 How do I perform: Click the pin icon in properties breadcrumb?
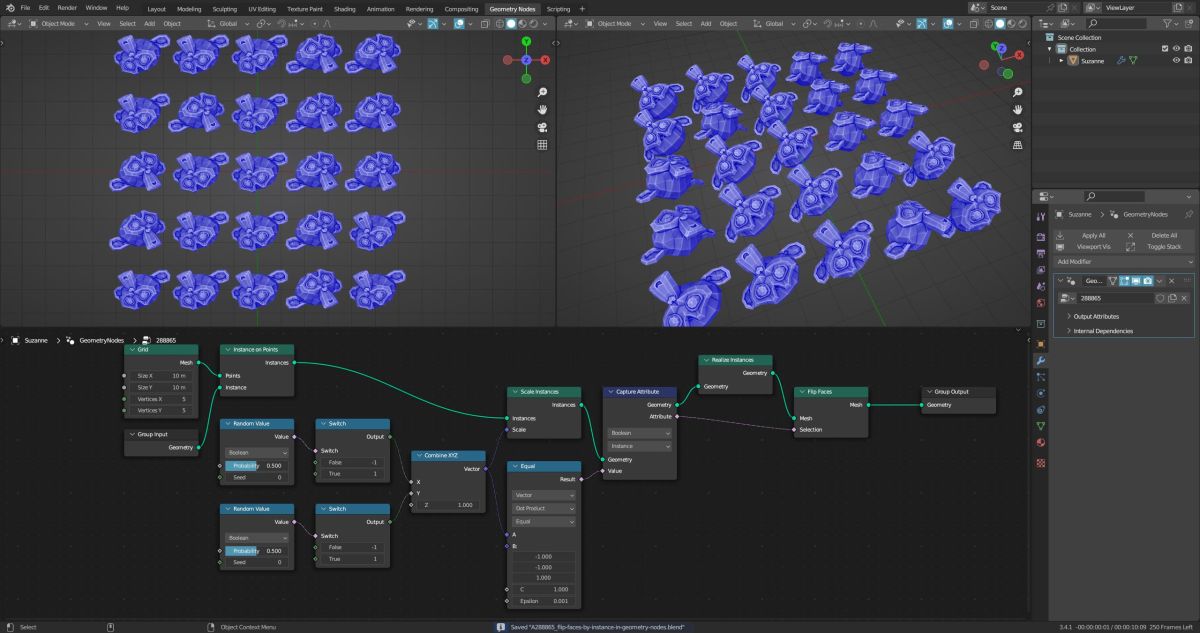click(1189, 215)
